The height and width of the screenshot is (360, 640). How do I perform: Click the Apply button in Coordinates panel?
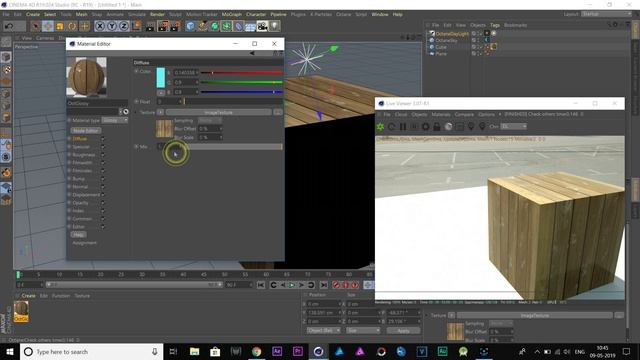click(x=403, y=331)
